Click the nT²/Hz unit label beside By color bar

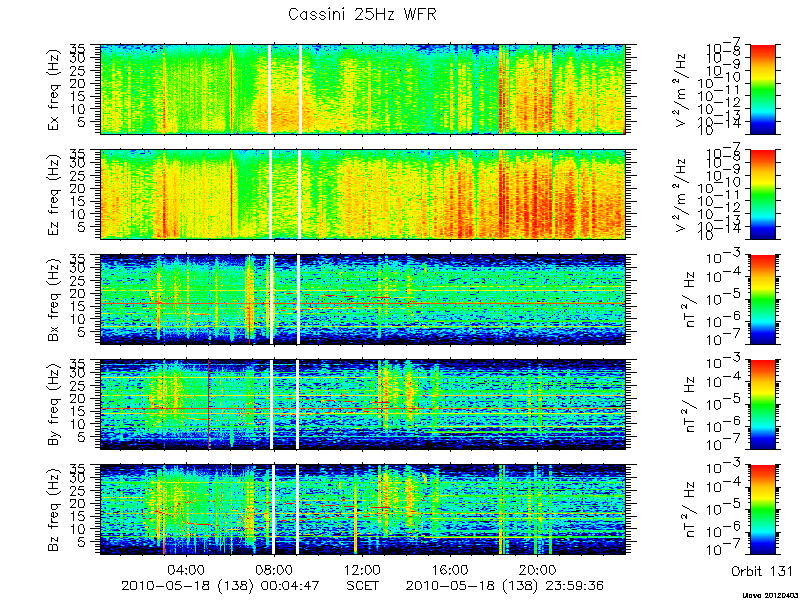click(691, 405)
